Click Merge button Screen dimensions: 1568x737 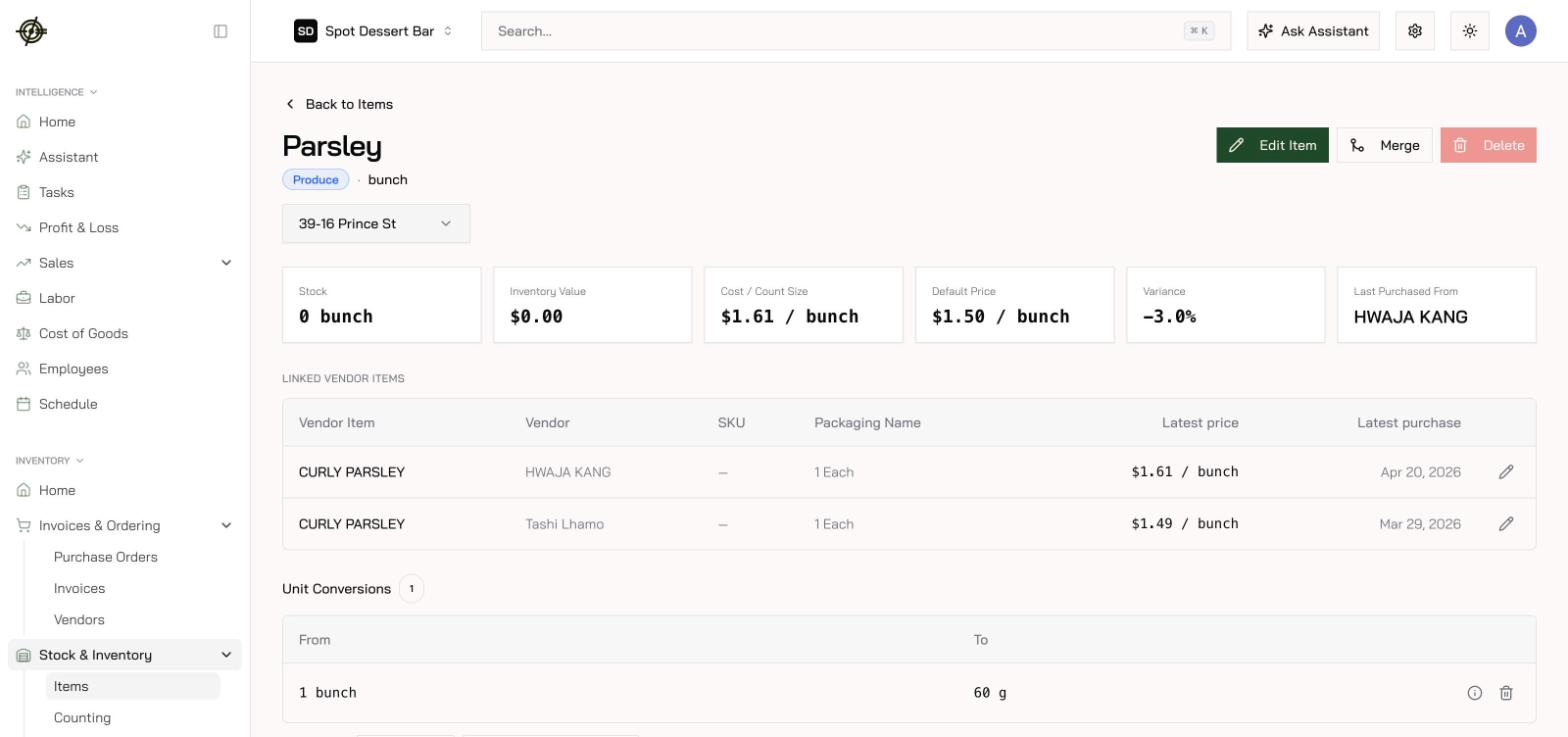pos(1384,145)
